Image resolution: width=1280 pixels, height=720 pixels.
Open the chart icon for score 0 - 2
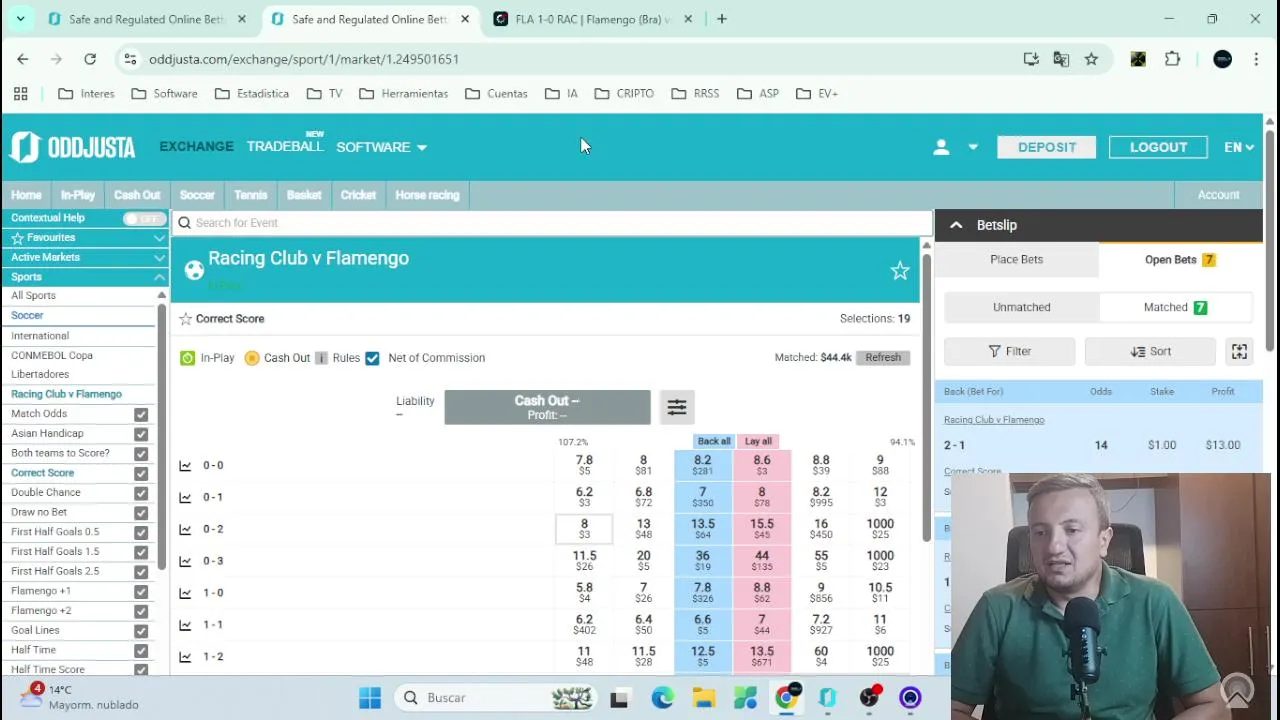point(185,530)
